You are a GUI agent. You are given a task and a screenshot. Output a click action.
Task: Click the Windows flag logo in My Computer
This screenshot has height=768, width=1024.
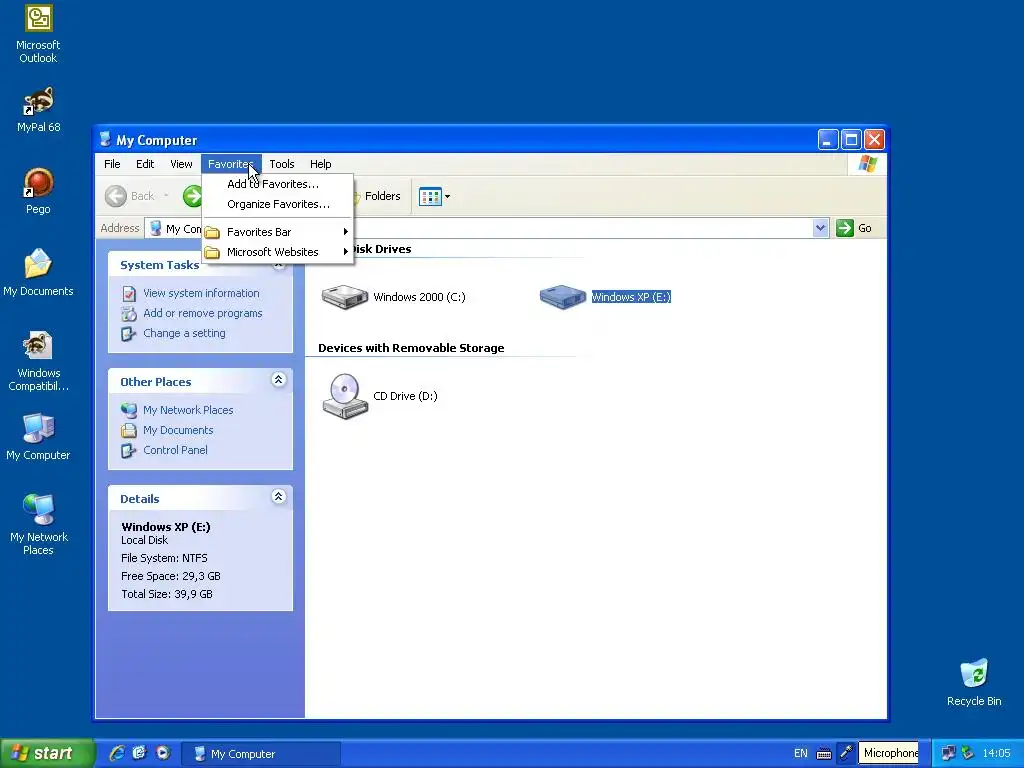pyautogui.click(x=868, y=164)
